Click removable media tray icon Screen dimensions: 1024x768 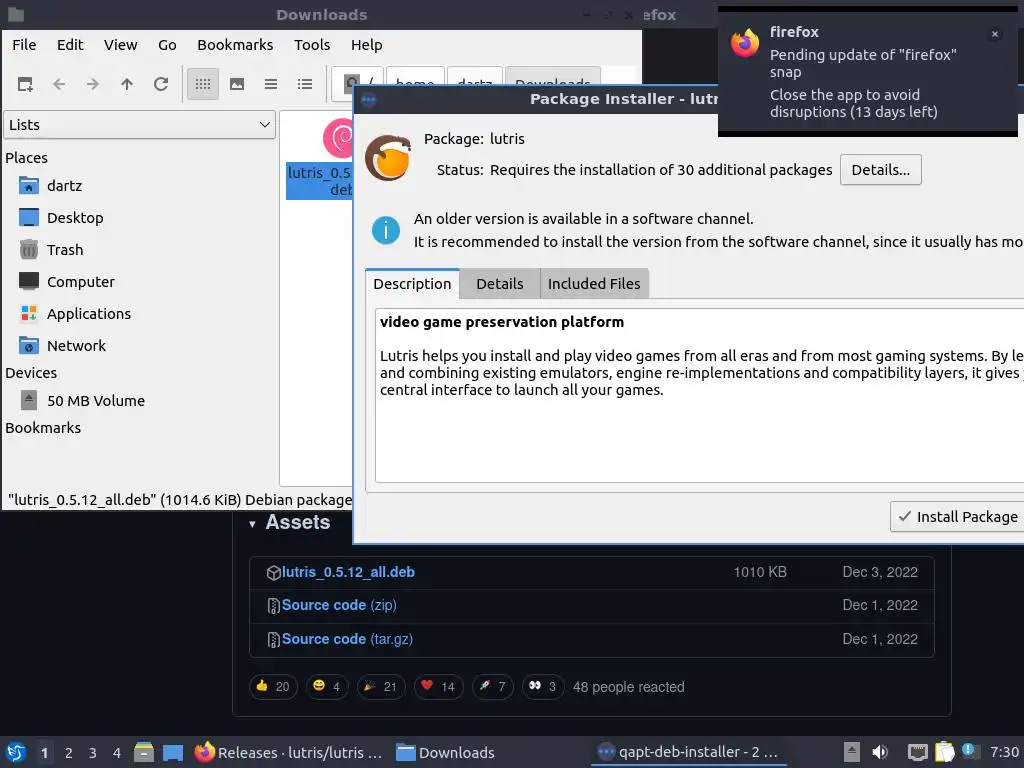[852, 752]
